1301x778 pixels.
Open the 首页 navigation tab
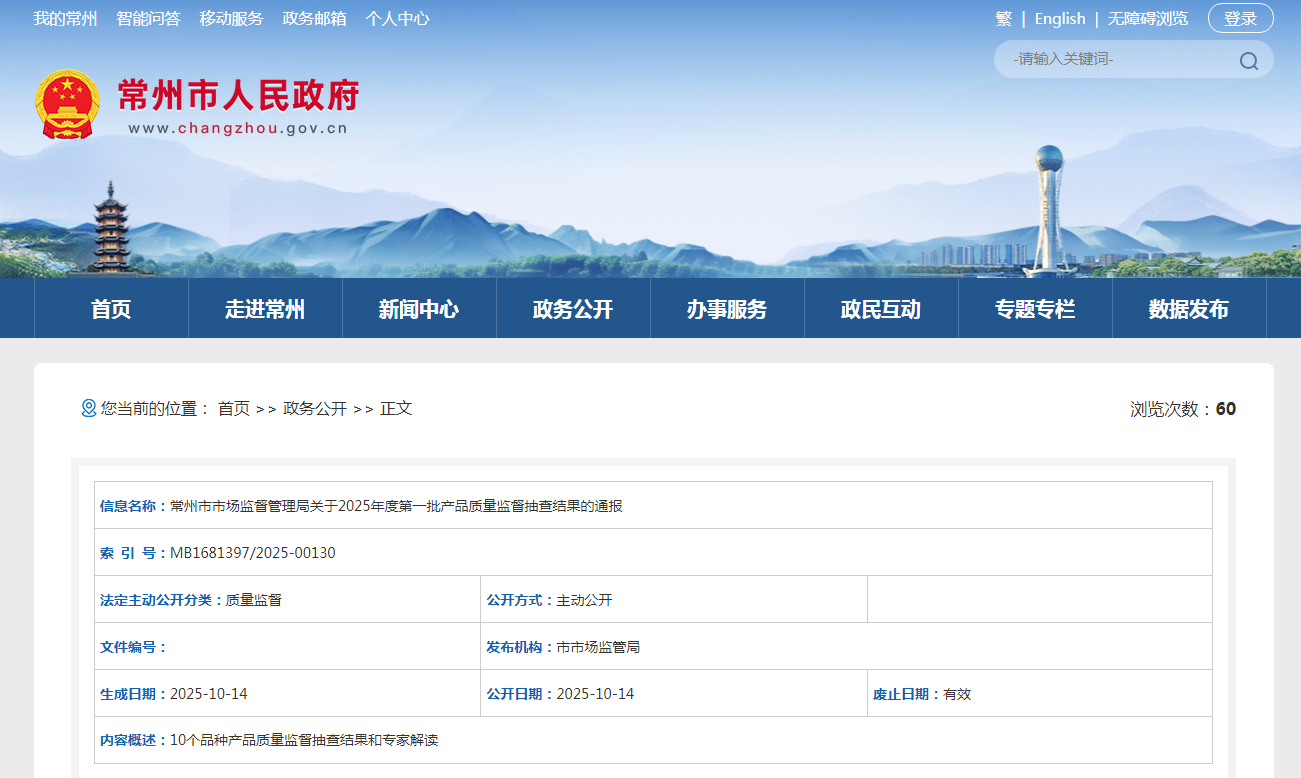(x=111, y=309)
